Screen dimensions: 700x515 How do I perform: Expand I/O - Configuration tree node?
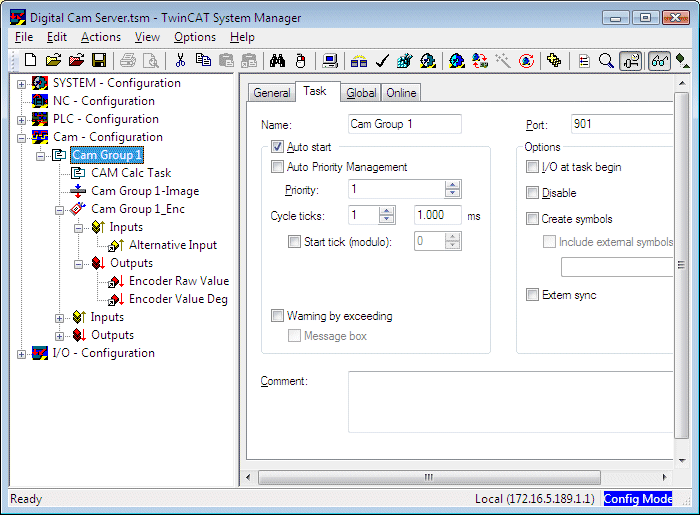21,354
